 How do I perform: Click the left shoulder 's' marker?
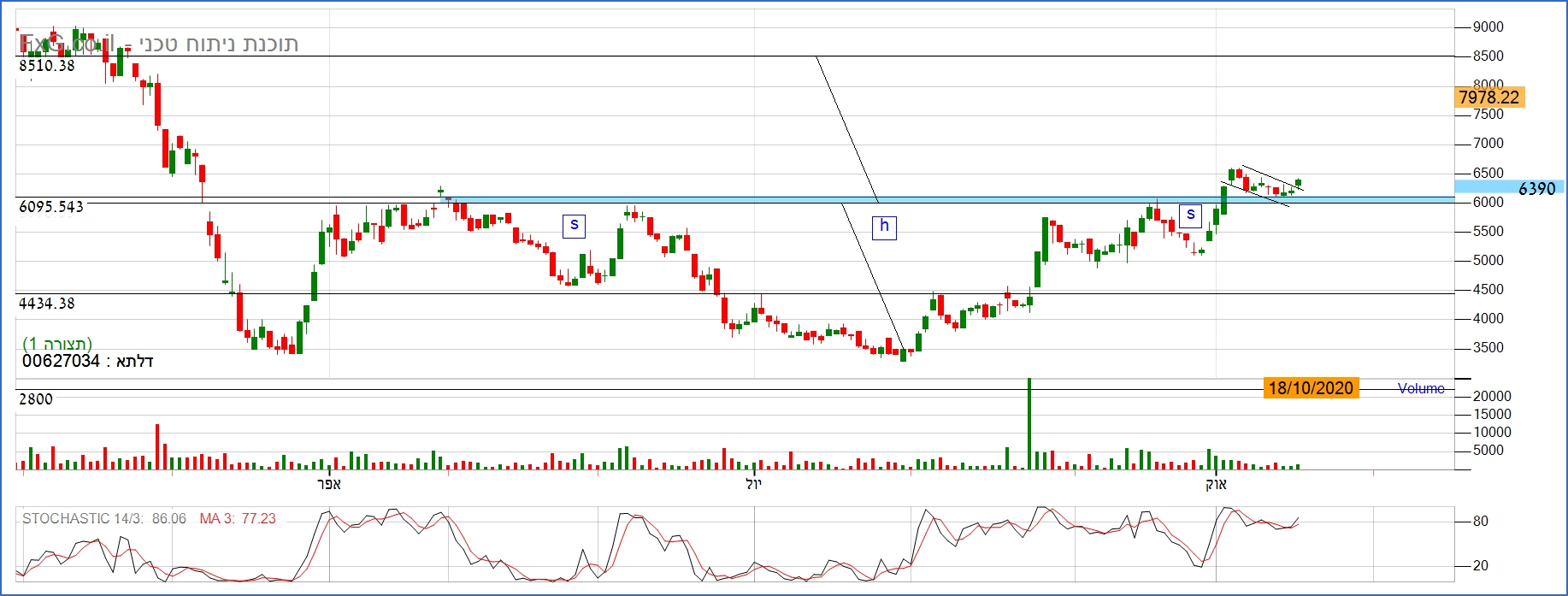pos(574,226)
